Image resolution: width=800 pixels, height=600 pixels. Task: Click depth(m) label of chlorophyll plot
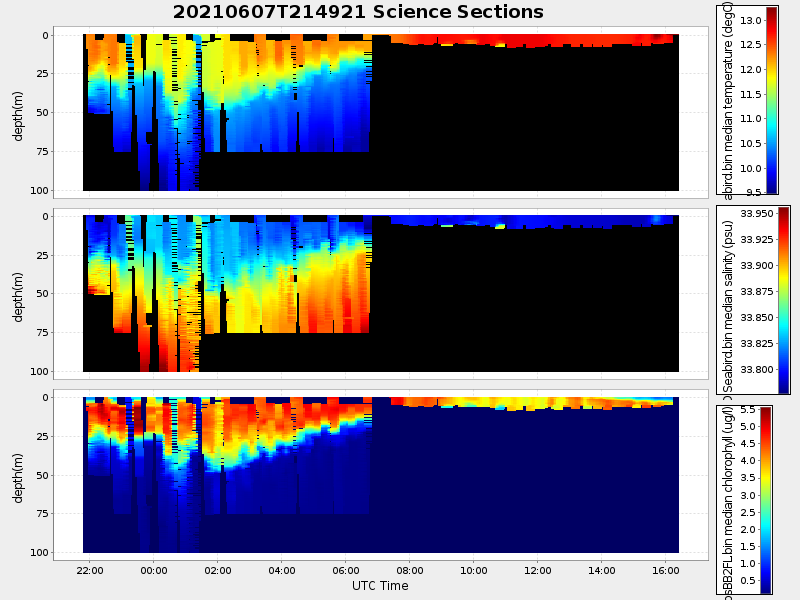click(x=18, y=475)
